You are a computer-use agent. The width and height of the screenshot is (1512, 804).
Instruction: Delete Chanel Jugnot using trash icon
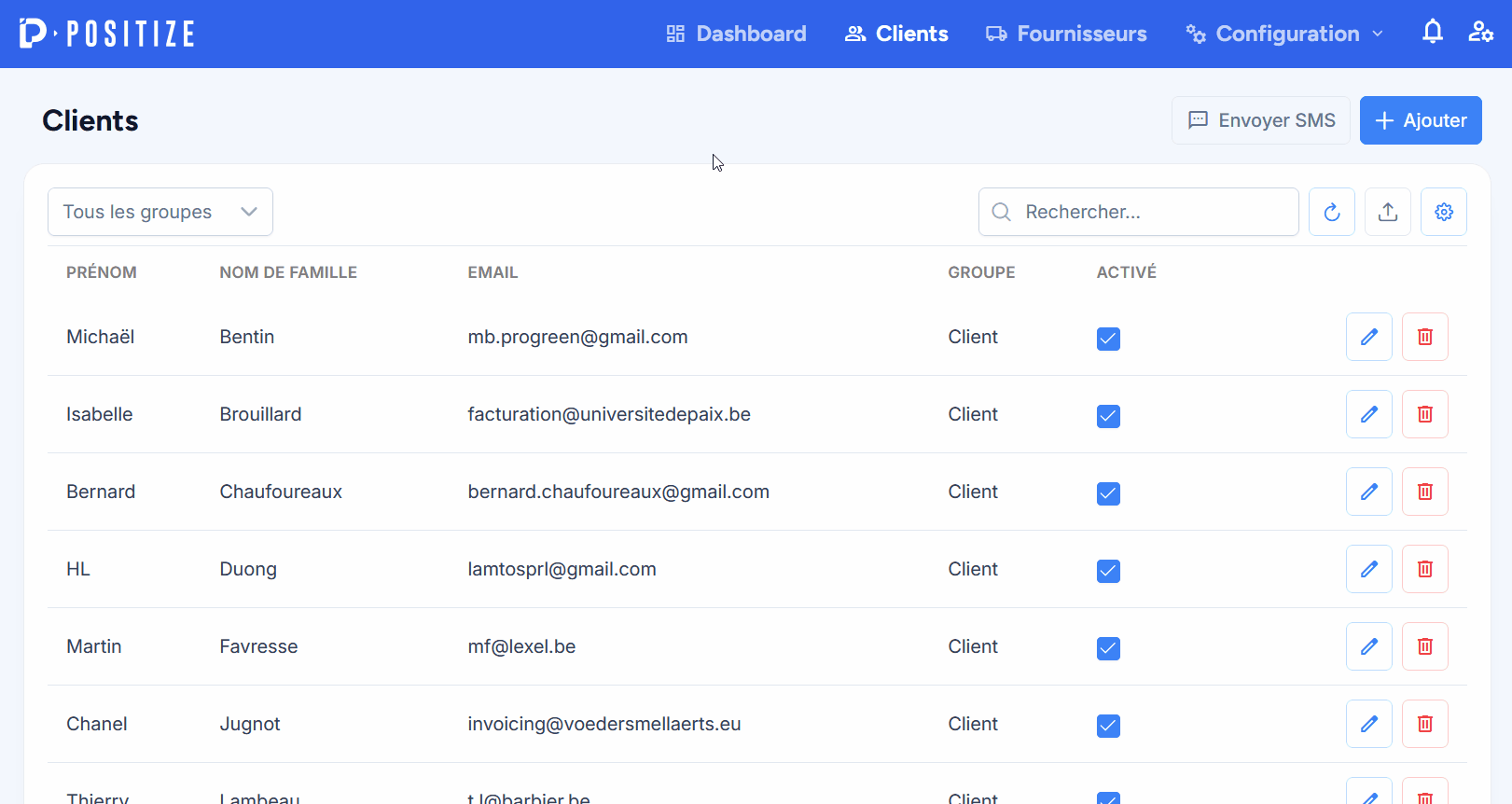[1424, 724]
